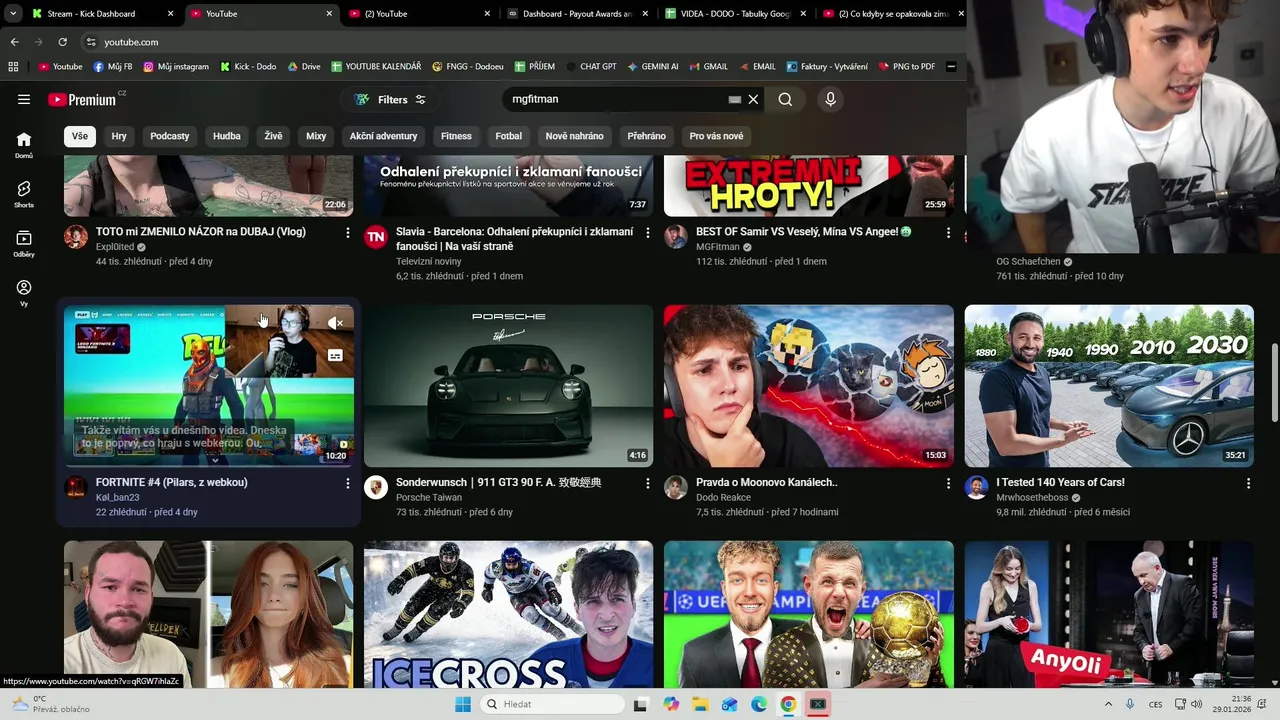The height and width of the screenshot is (720, 1280).
Task: Open the Vy profile section in sidebar
Action: (x=24, y=292)
